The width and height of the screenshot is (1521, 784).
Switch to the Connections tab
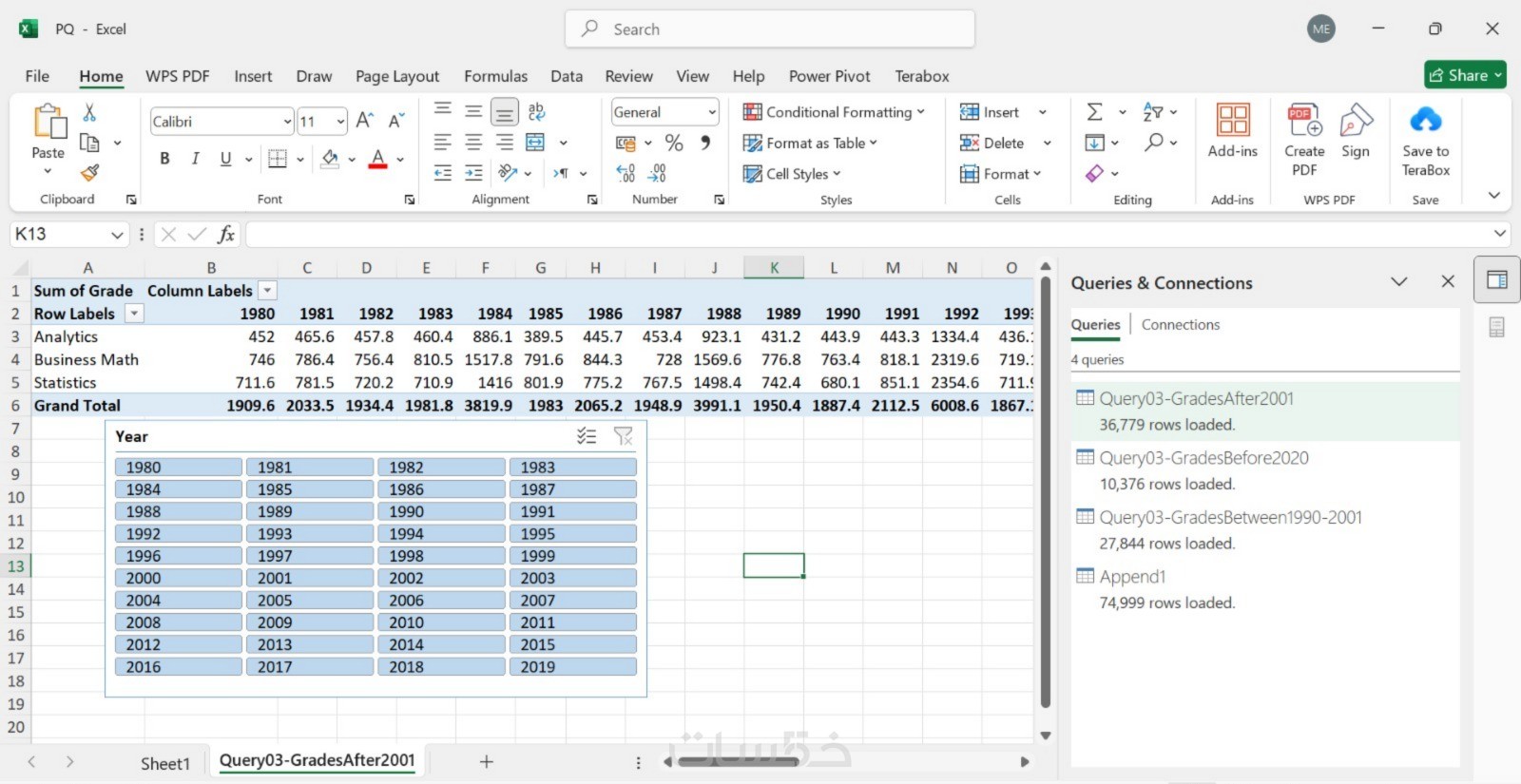pos(1180,325)
